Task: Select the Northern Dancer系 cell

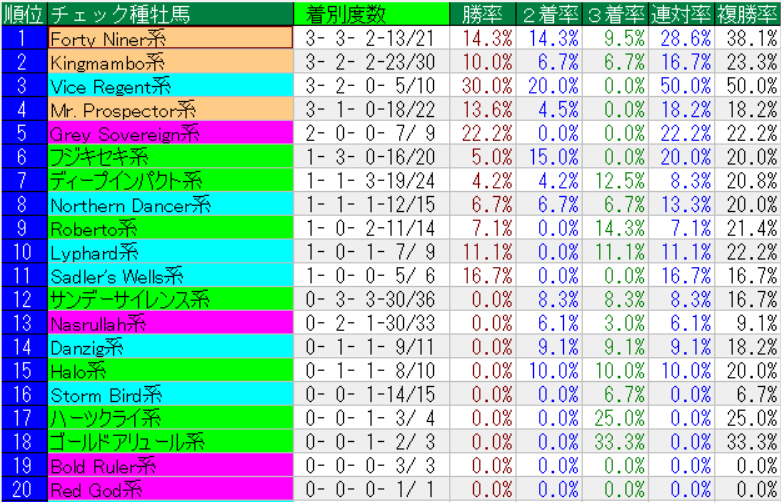Action: pyautogui.click(x=171, y=204)
